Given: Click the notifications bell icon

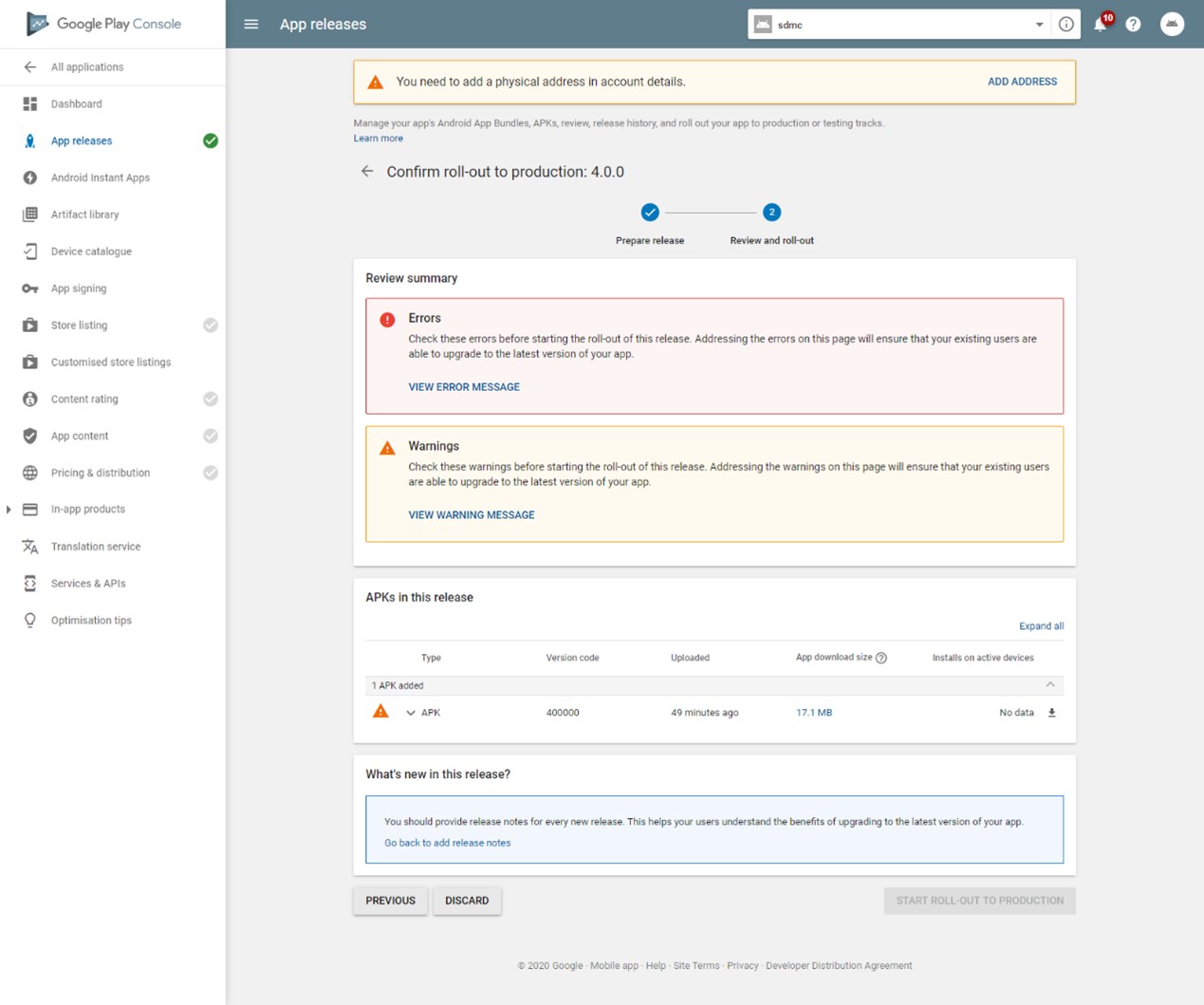Looking at the screenshot, I should click(x=1101, y=25).
